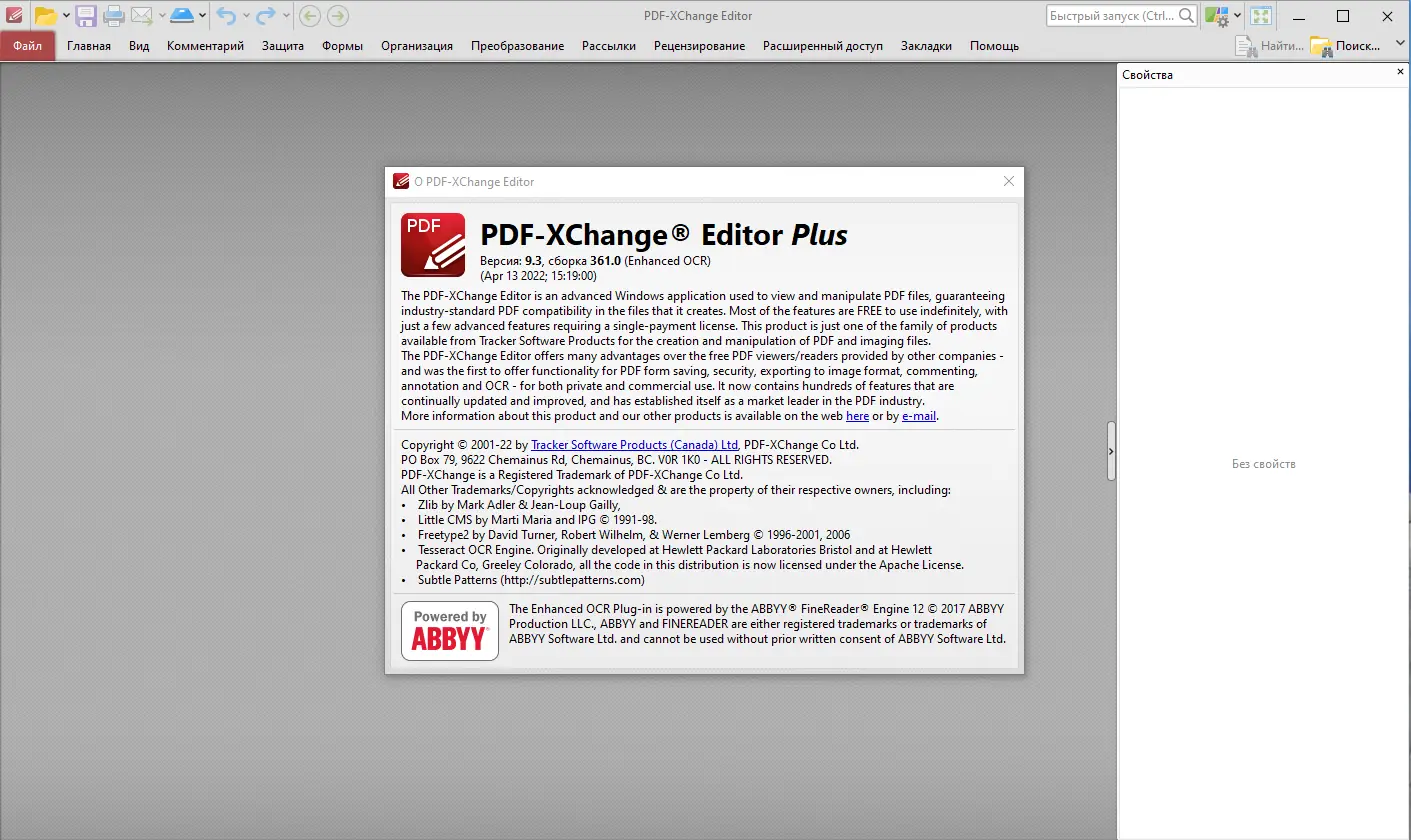Click the 'О PDF-XChange Editor' dialog title
The width and height of the screenshot is (1411, 840).
point(474,182)
